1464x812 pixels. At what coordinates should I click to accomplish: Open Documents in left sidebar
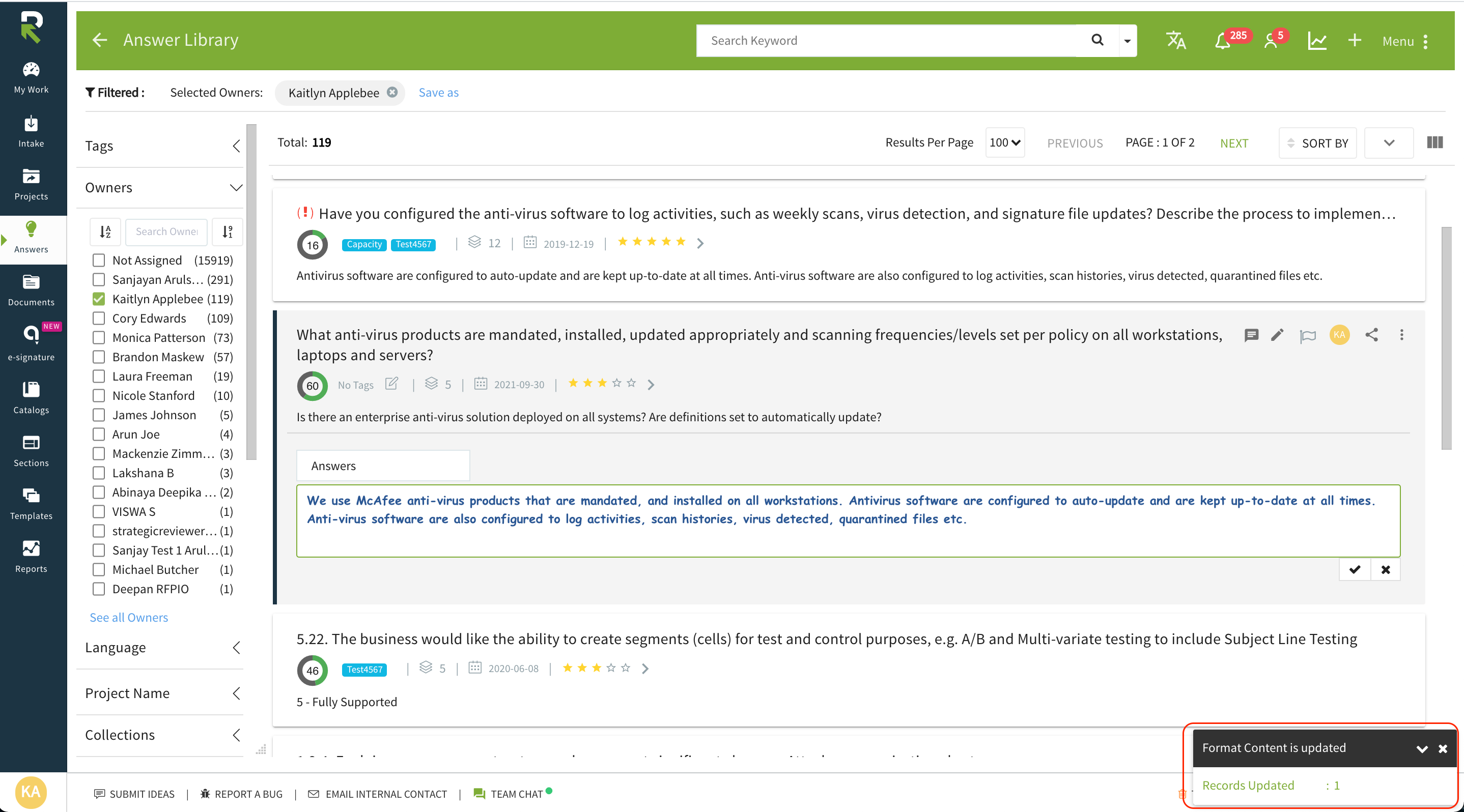31,290
